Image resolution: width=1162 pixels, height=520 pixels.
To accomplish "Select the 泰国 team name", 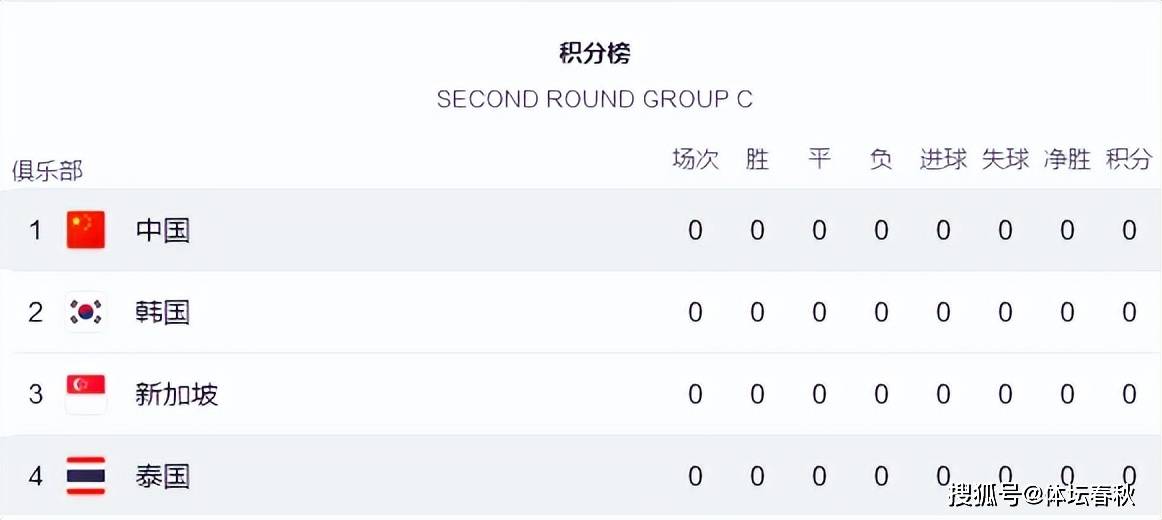I will point(163,476).
